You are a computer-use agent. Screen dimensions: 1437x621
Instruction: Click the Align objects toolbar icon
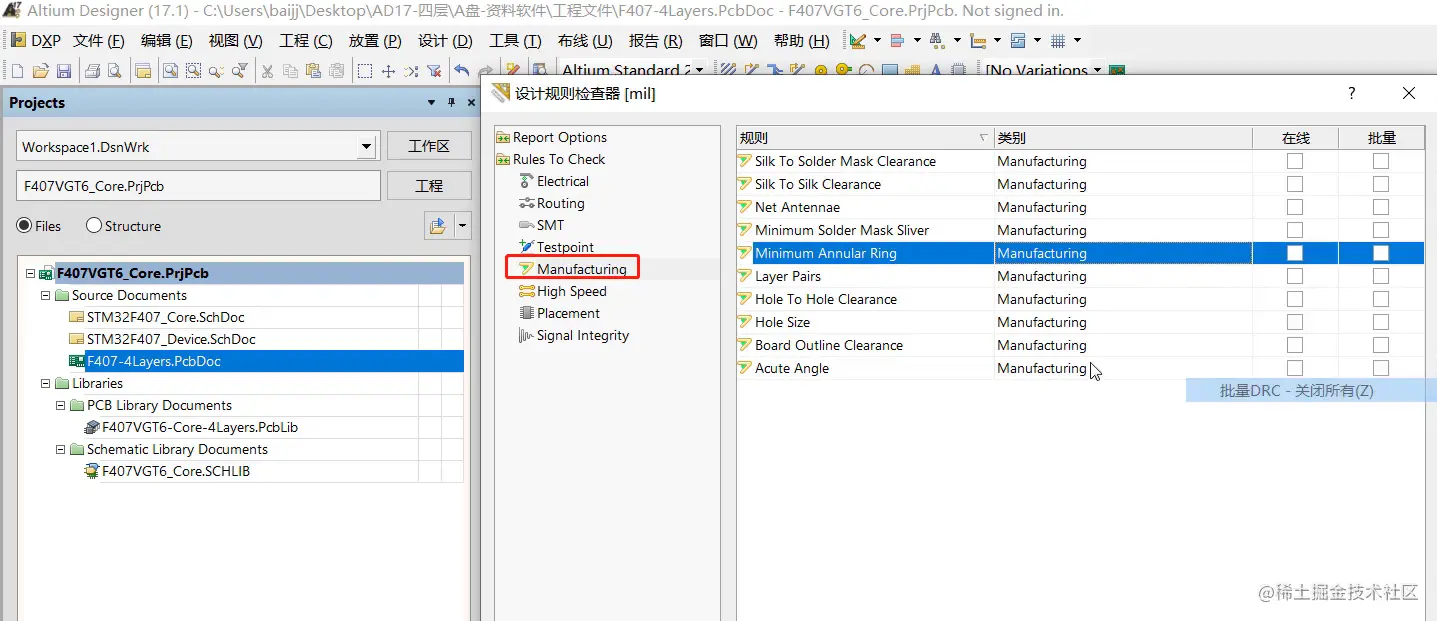897,41
